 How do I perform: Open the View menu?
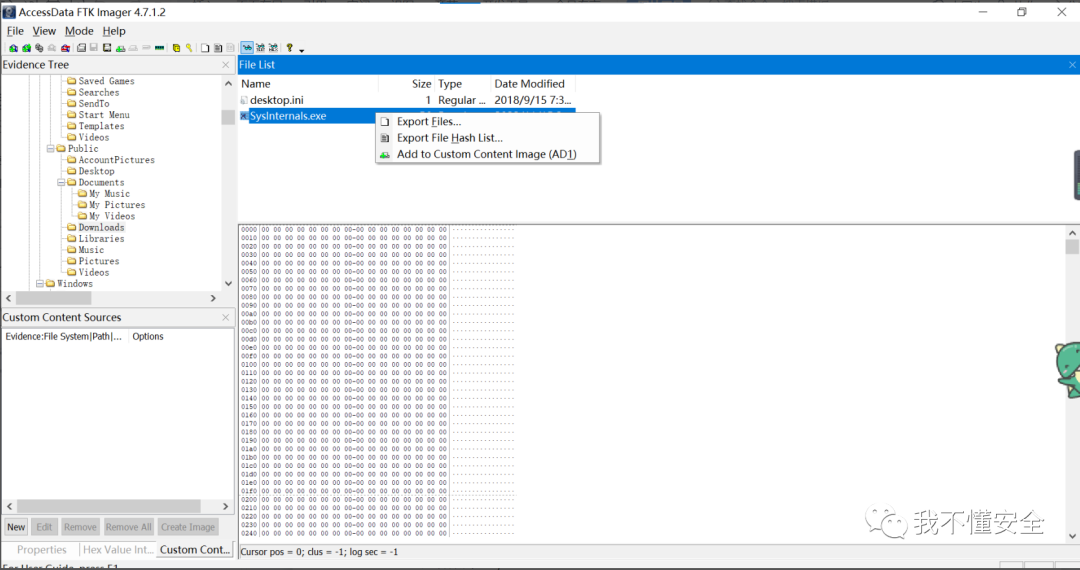coord(44,31)
